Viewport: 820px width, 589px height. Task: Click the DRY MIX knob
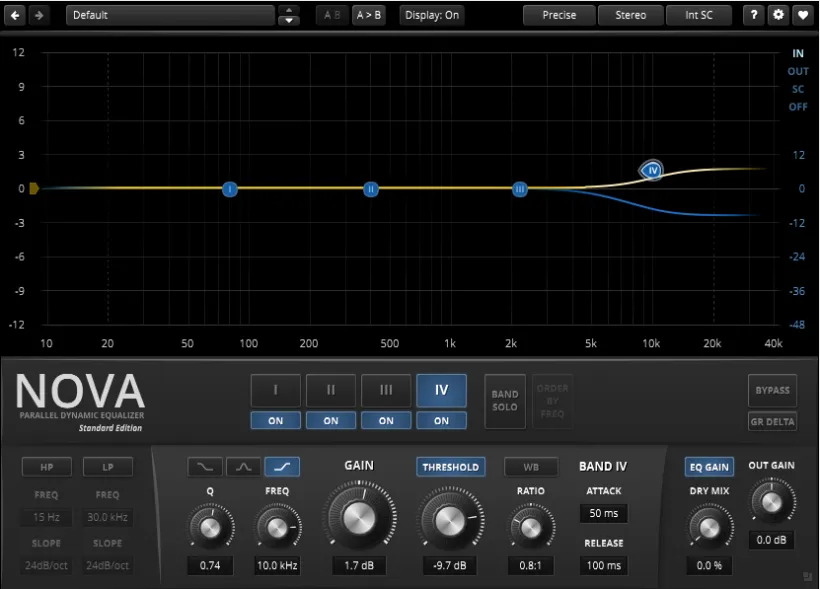point(709,528)
